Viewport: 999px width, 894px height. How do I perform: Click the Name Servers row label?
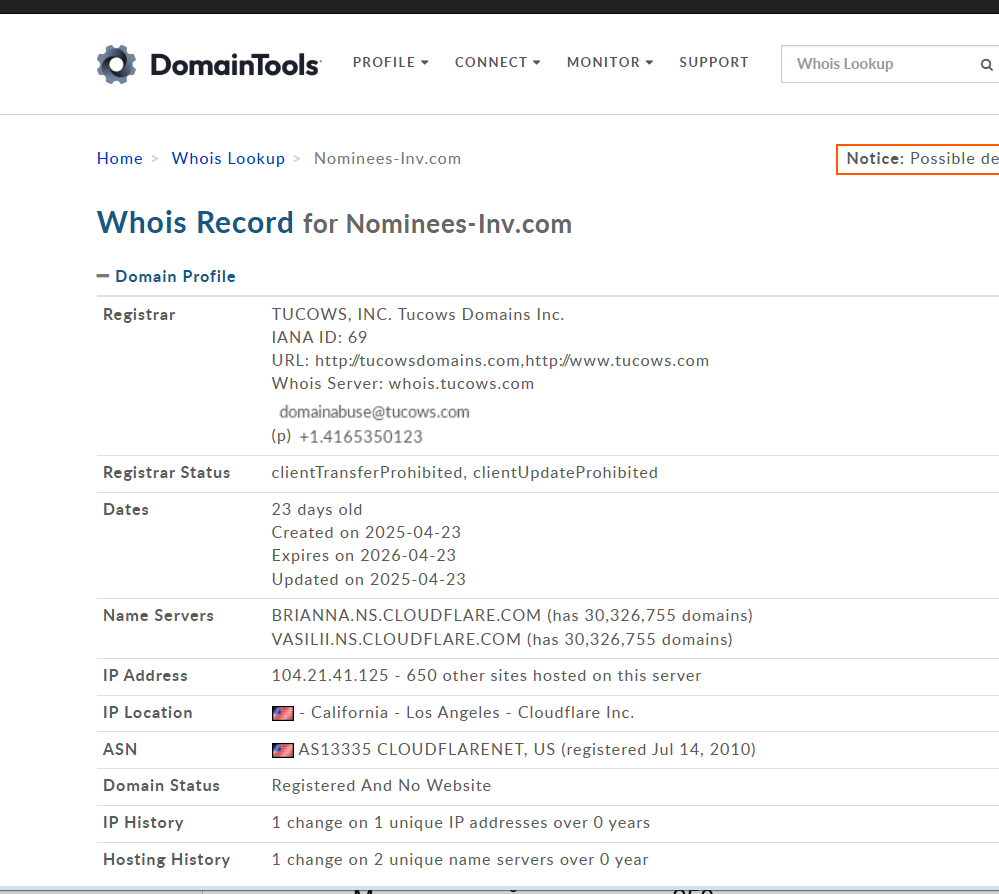158,616
